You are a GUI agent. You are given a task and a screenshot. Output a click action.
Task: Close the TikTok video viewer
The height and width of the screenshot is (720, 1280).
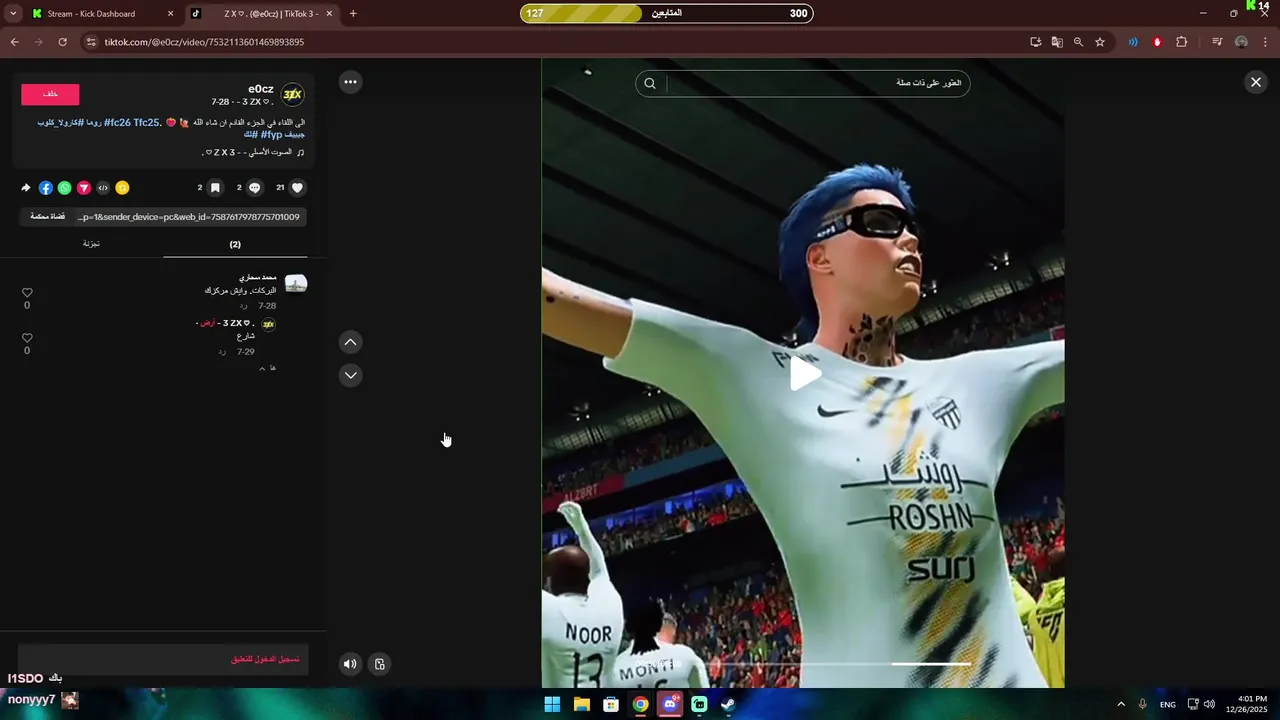(1256, 82)
